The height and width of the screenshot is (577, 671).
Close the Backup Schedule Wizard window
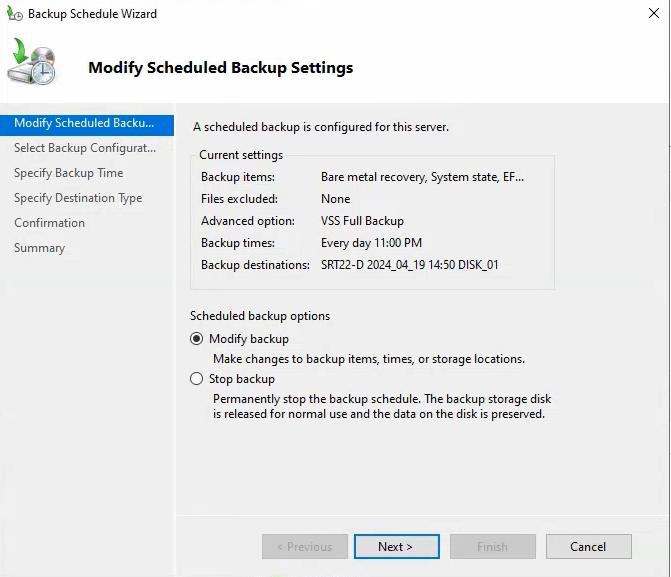pyautogui.click(x=653, y=13)
